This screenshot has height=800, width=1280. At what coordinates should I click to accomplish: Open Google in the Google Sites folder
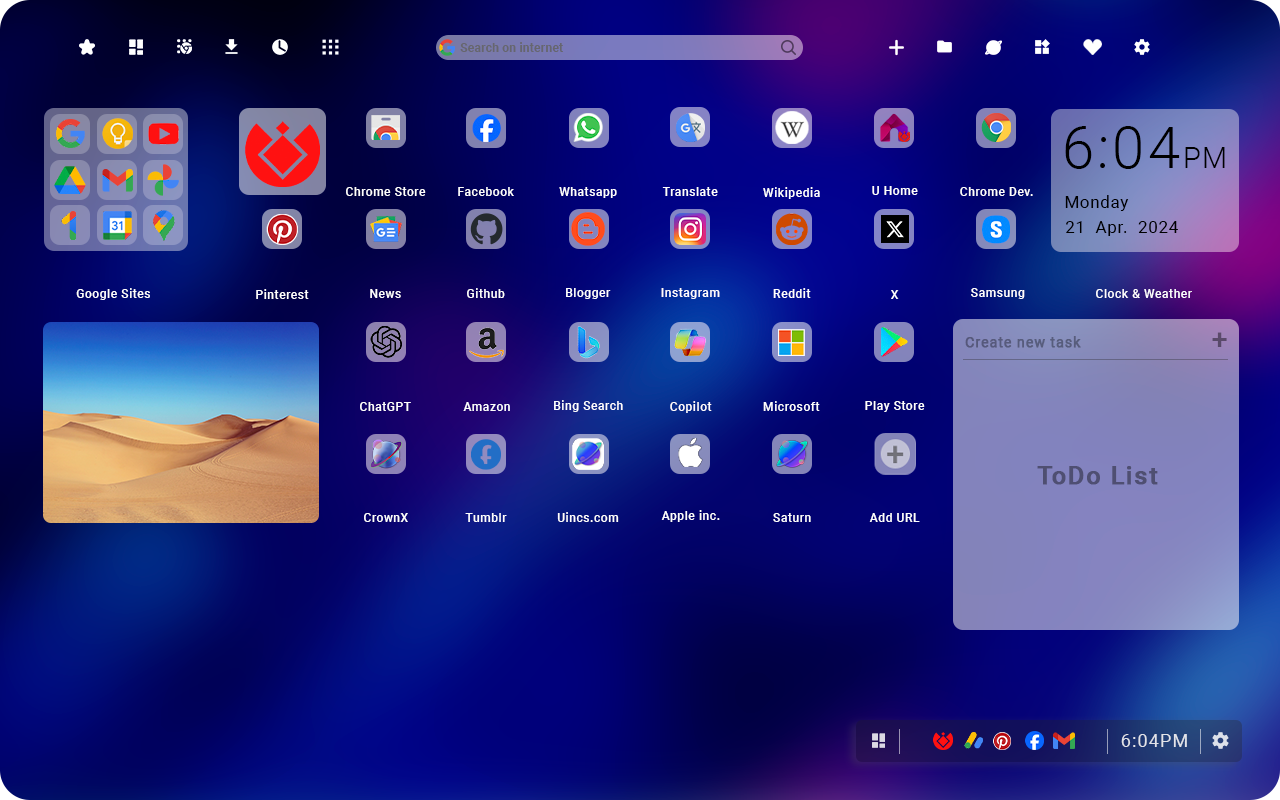[x=70, y=133]
